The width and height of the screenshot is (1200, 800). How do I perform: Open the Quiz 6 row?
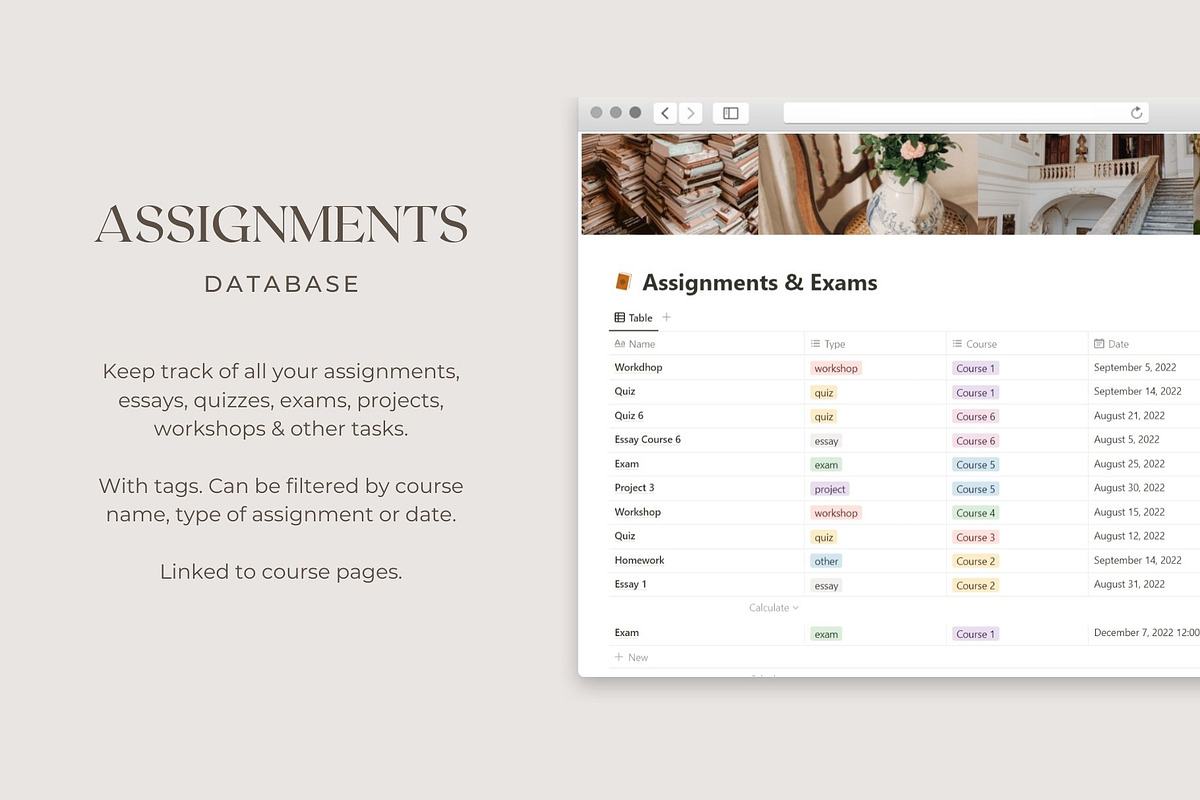[x=629, y=415]
